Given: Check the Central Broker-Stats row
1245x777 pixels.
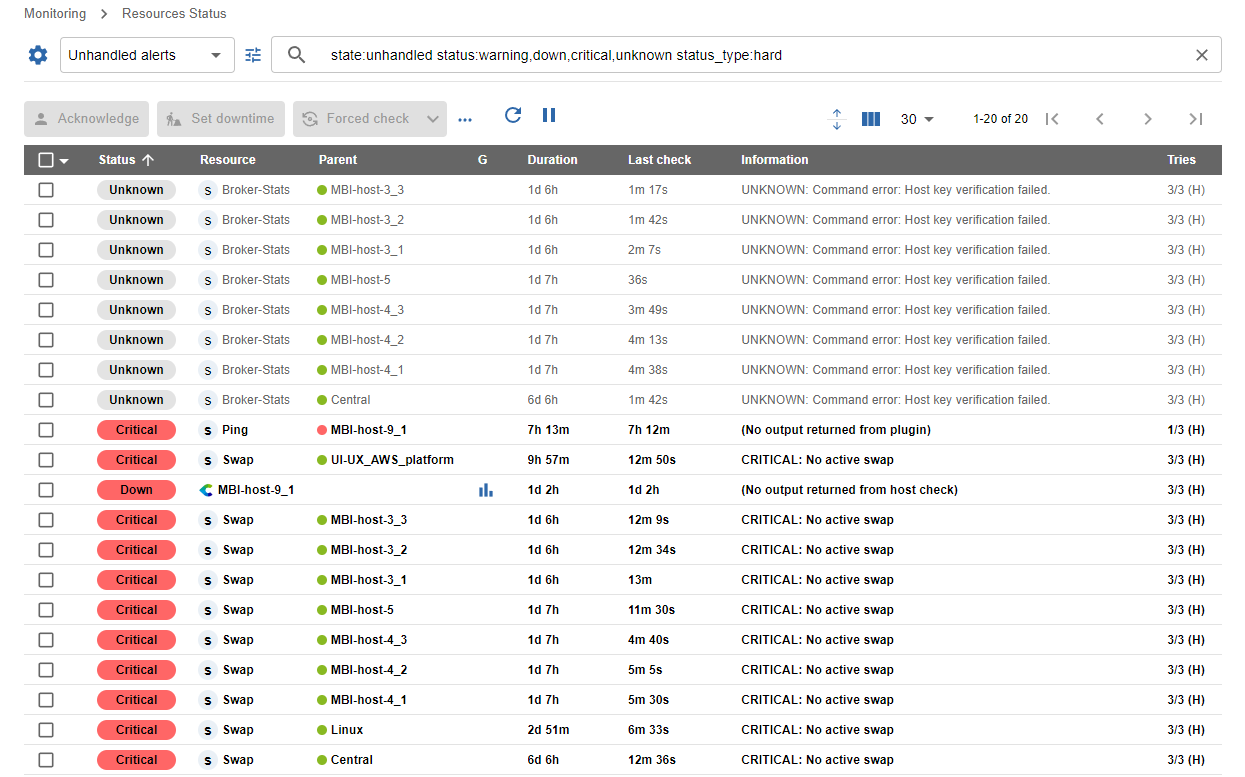Looking at the screenshot, I should [46, 400].
